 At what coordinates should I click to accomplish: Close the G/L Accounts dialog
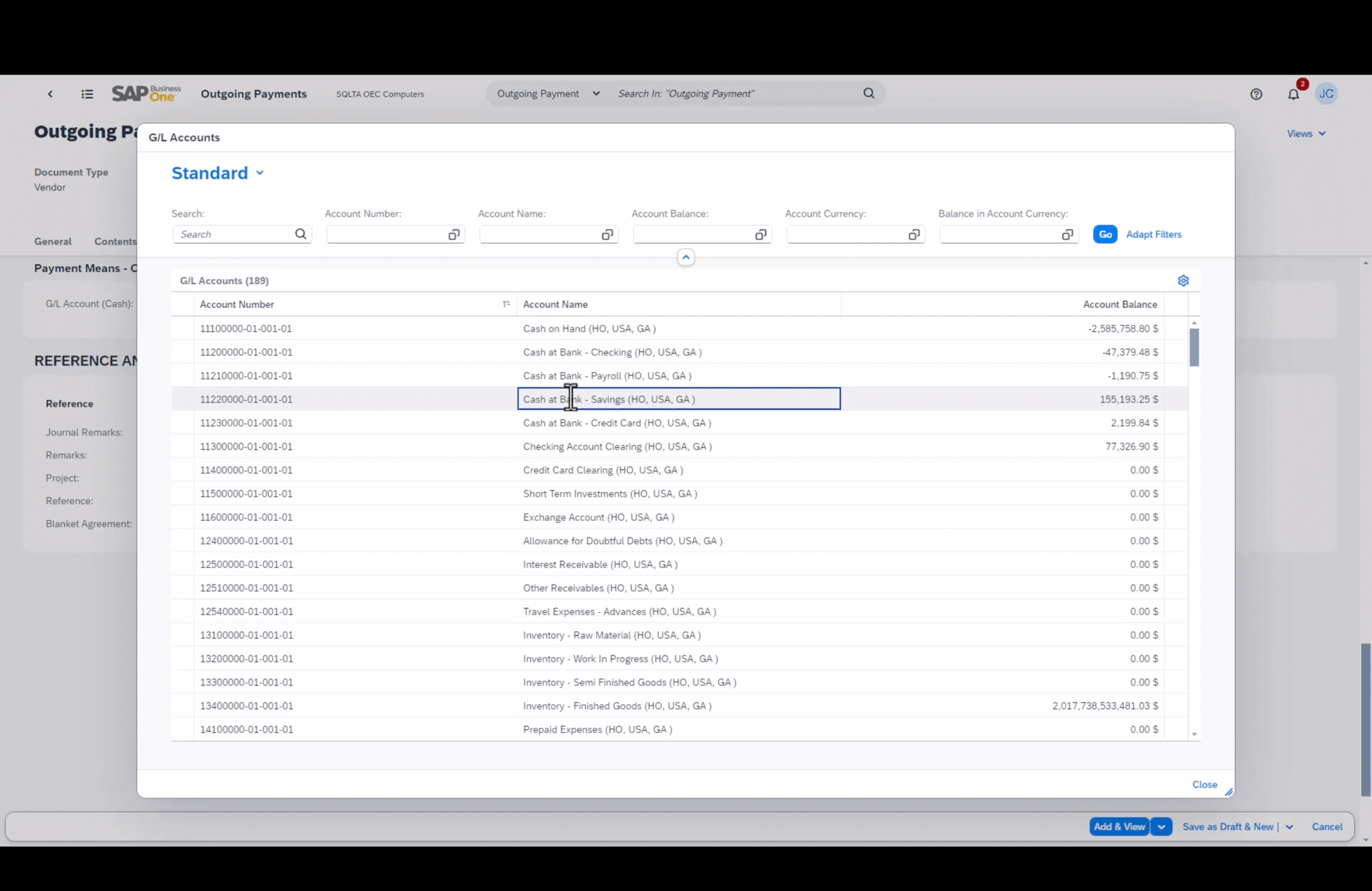click(x=1204, y=784)
